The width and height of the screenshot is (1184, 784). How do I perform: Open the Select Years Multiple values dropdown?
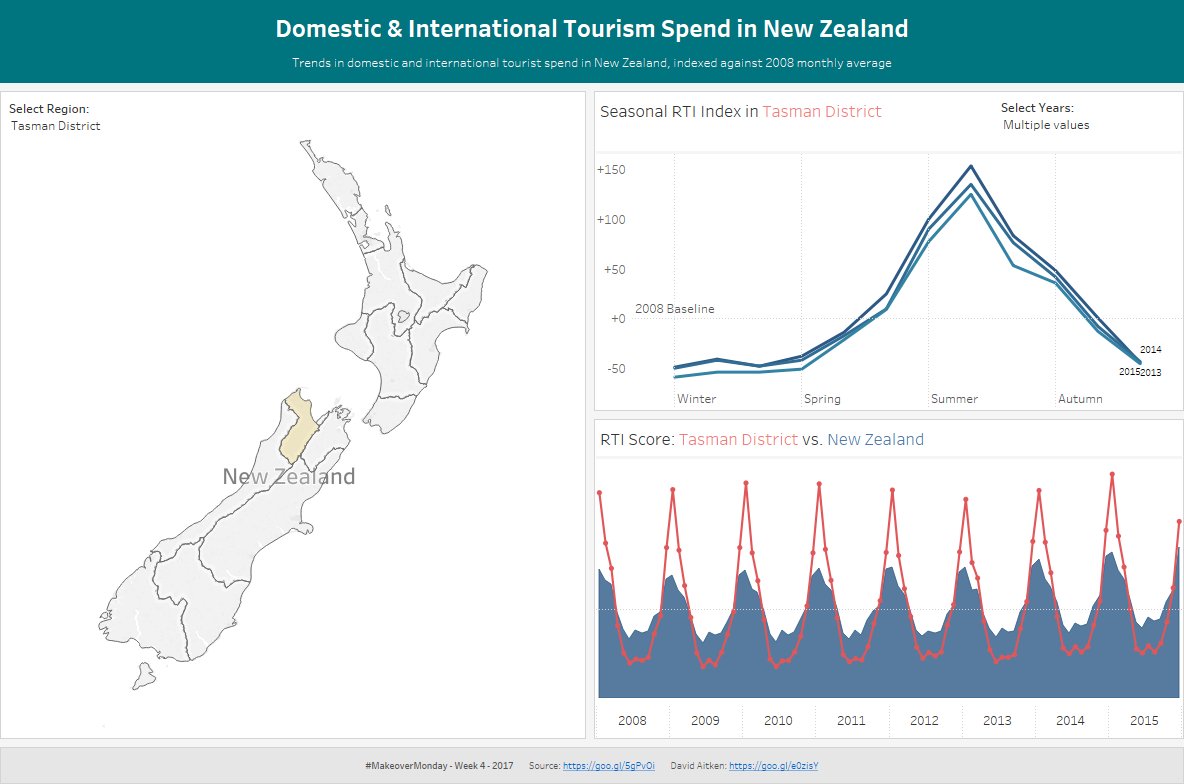point(1046,125)
